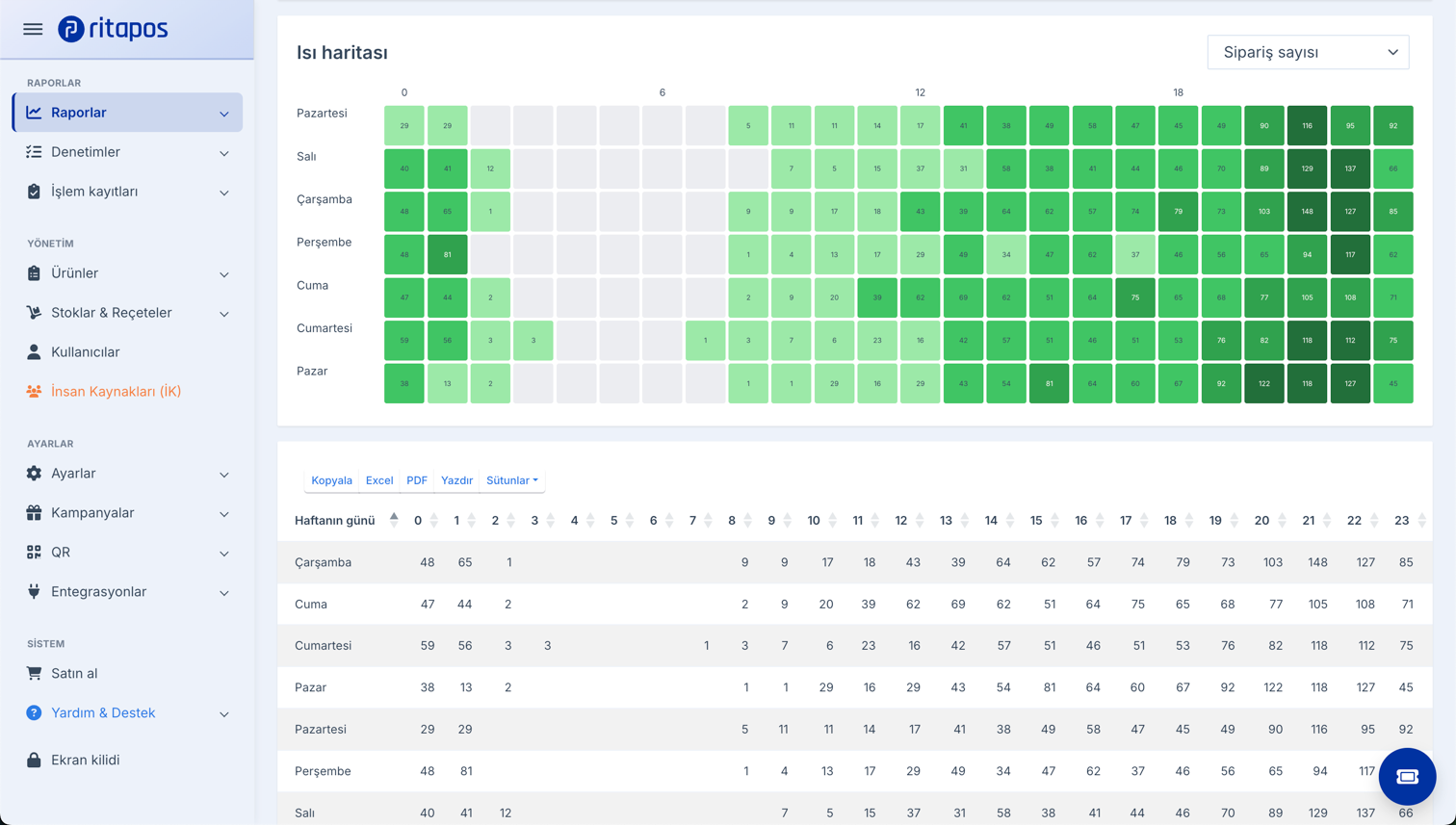Click Perşembe row label in table
The image size is (1456, 826).
tap(323, 771)
